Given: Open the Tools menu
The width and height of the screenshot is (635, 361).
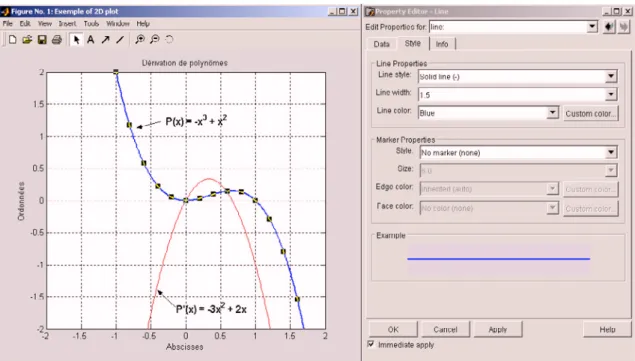Looking at the screenshot, I should point(91,23).
